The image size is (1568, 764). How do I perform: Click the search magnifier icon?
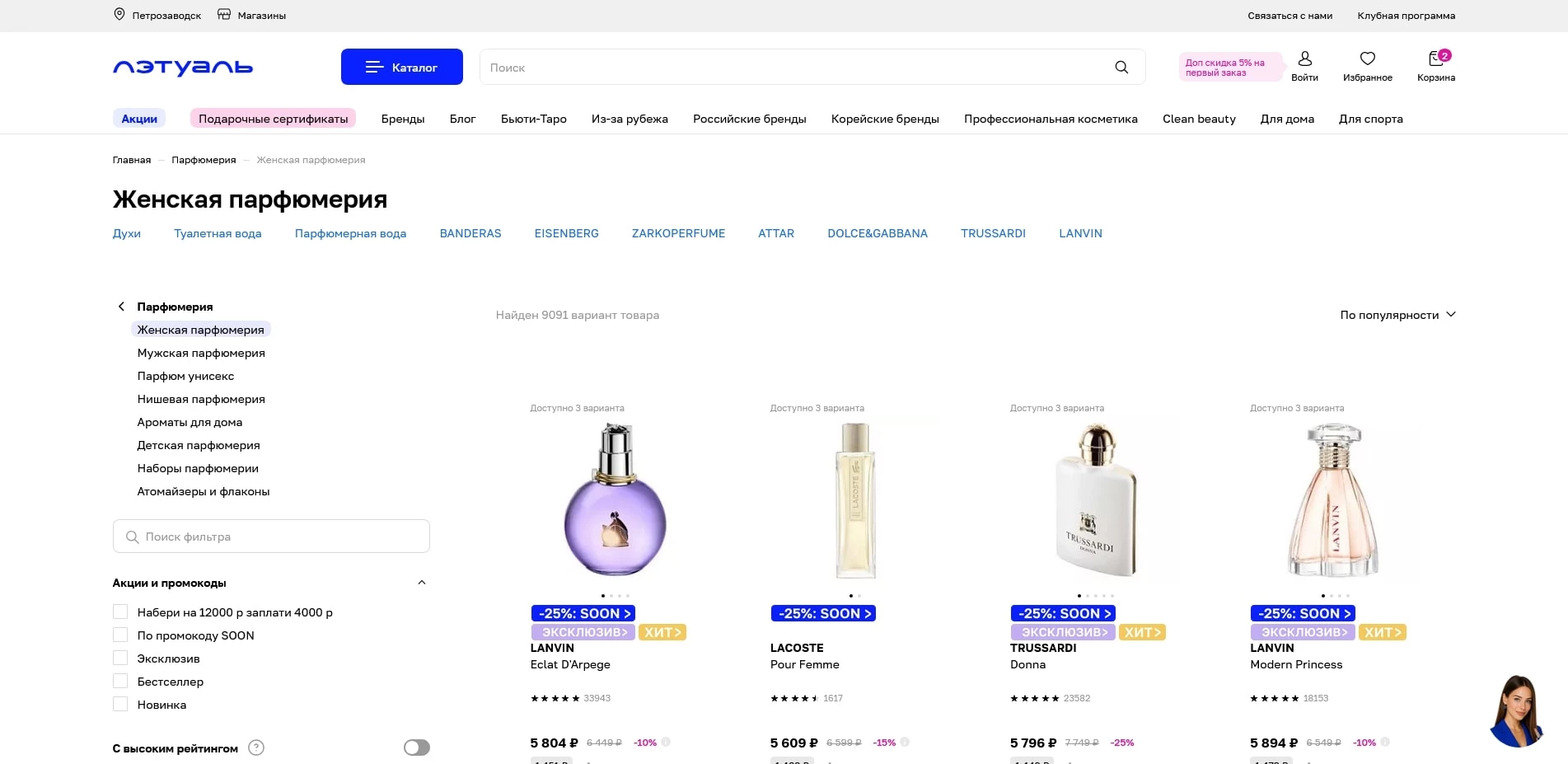point(1121,68)
